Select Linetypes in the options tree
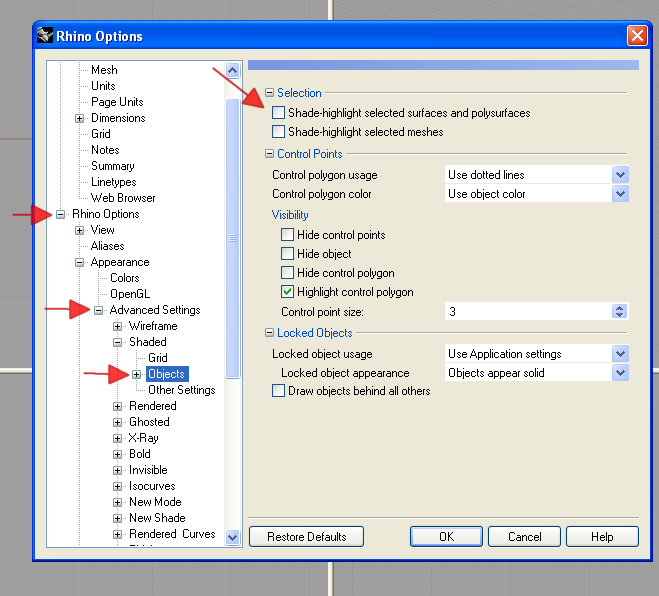 click(x=113, y=182)
